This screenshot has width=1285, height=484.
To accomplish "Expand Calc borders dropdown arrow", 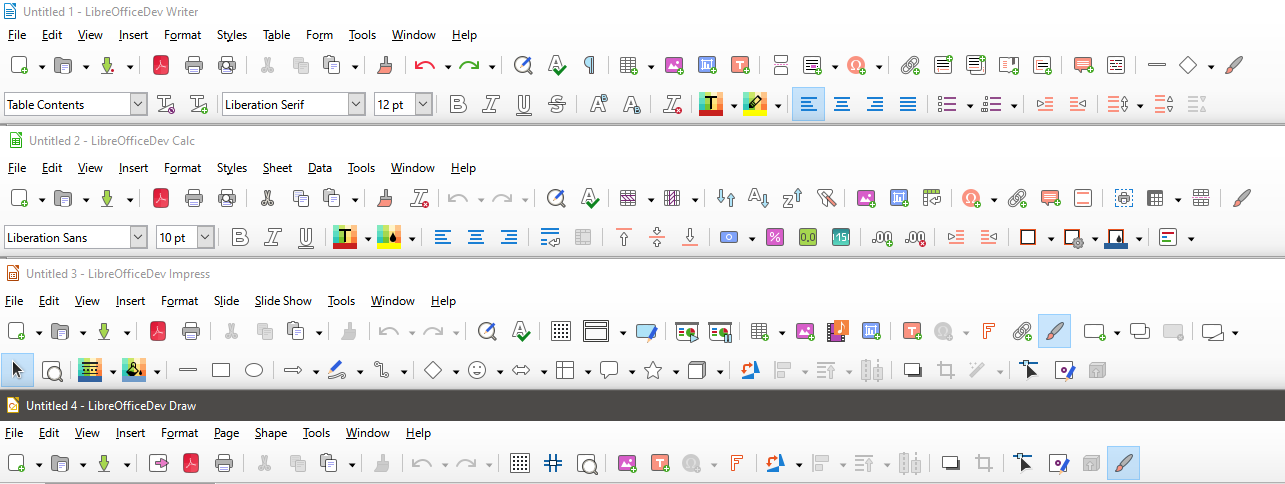I will (1051, 238).
